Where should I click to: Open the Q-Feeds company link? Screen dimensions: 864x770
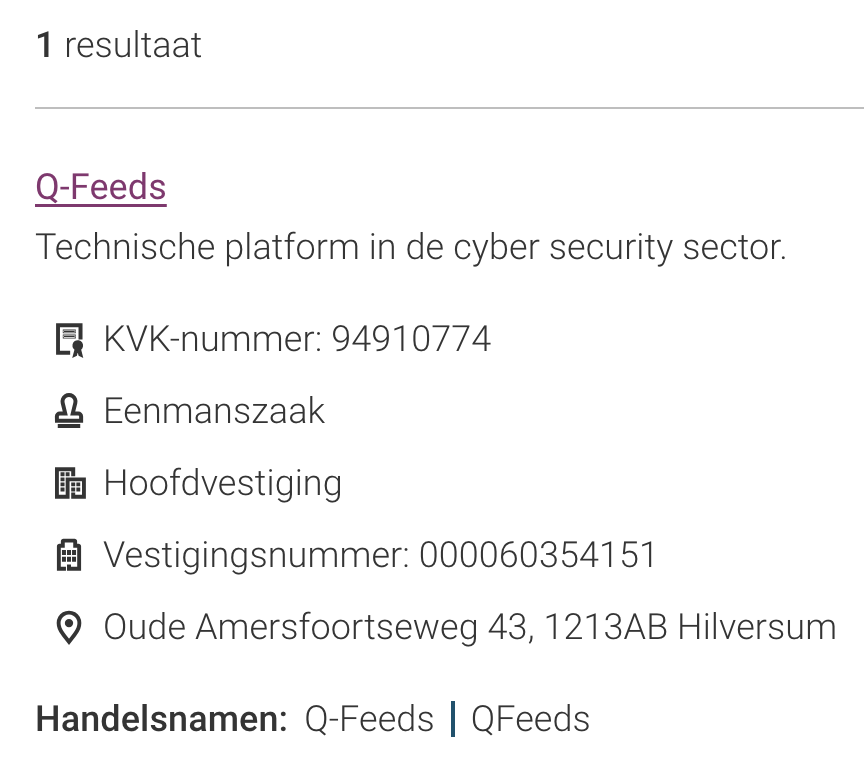[x=100, y=187]
